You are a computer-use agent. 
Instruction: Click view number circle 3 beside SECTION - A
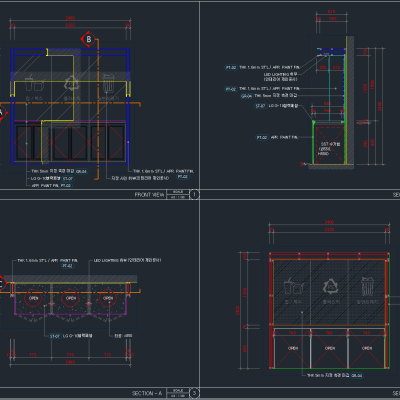coord(195,393)
